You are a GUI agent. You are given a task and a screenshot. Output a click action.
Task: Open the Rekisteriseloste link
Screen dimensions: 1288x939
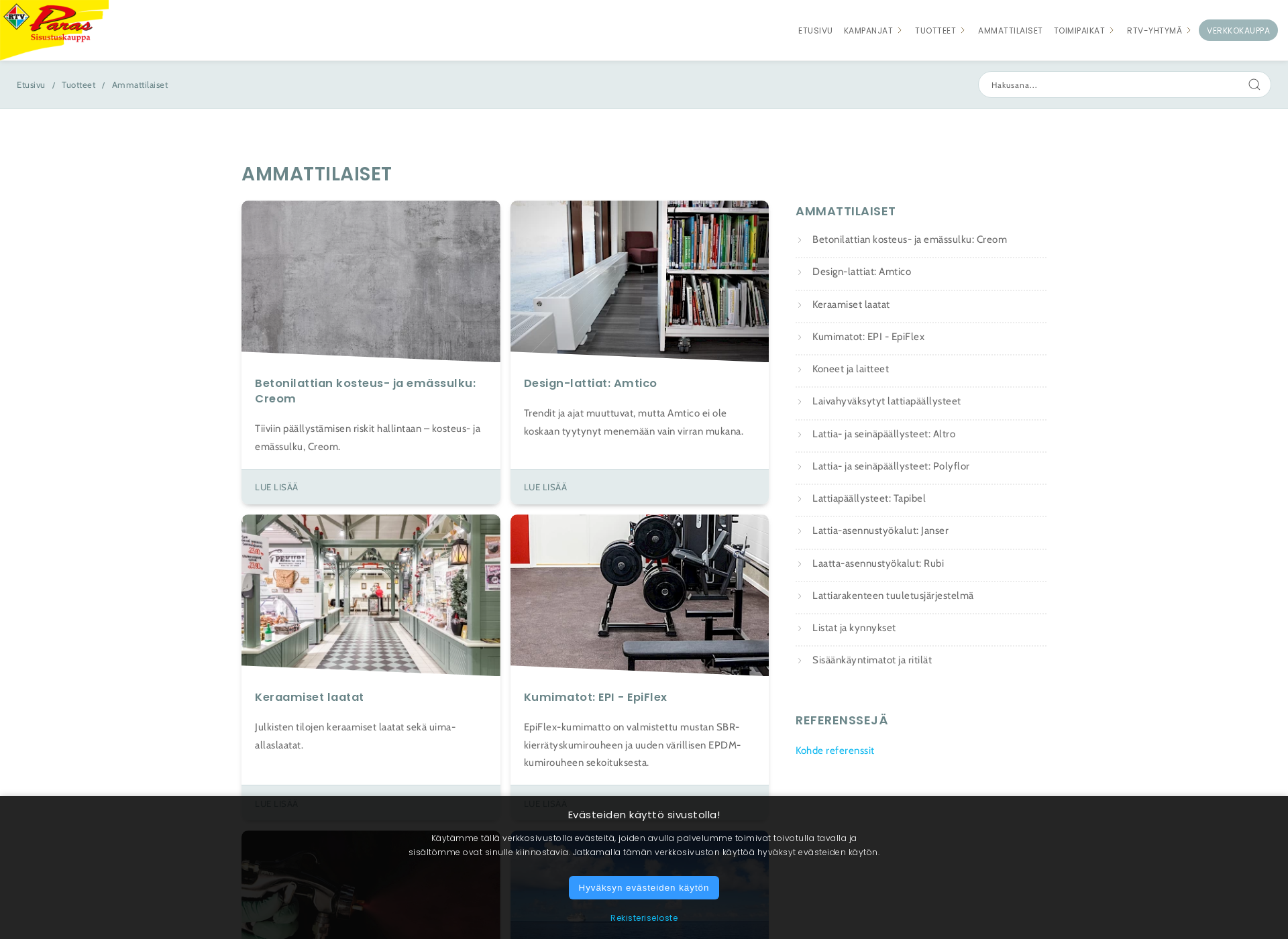tap(644, 918)
